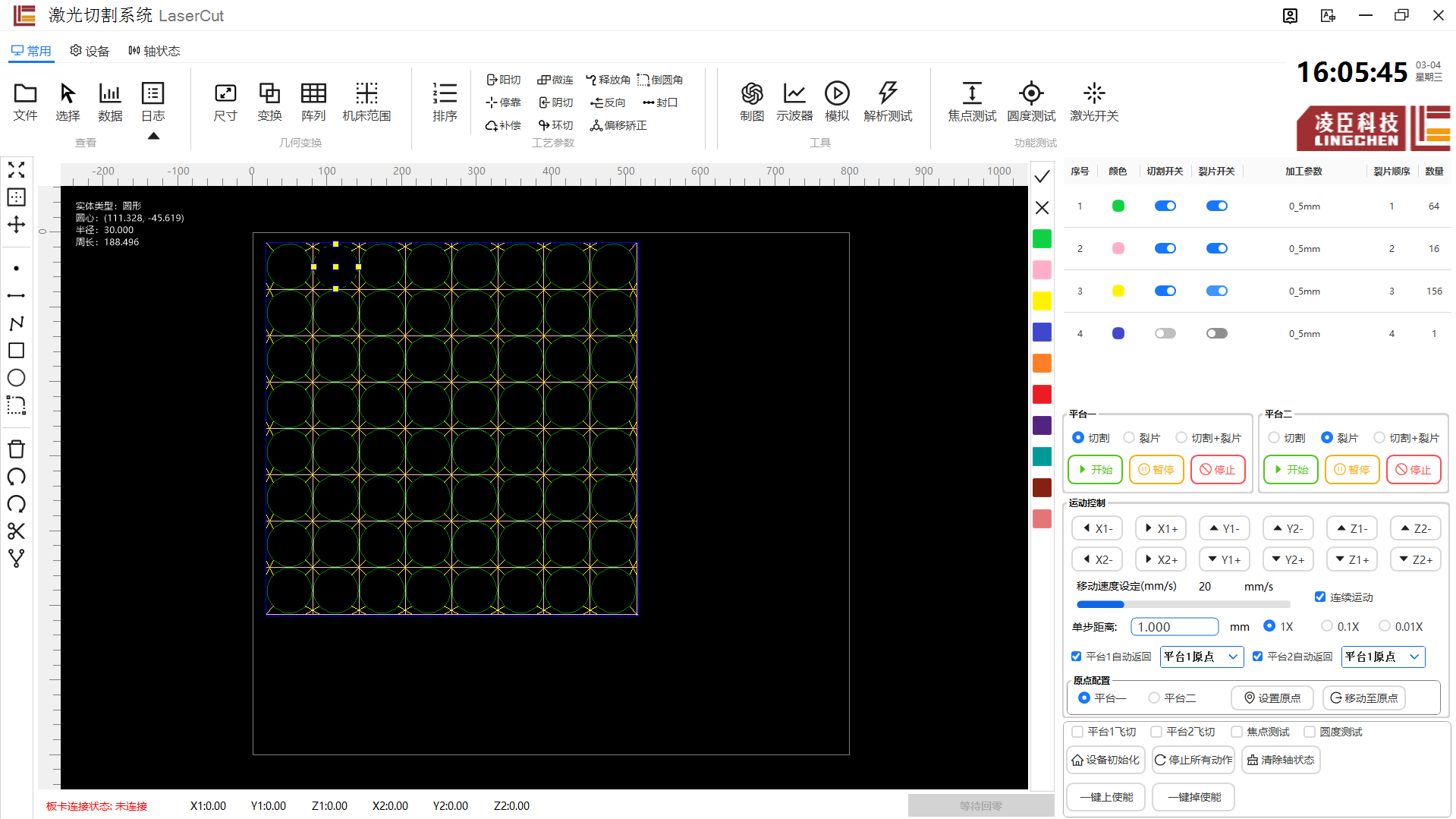1456x819 pixels.
Task: Click the fit-to-view expand icon
Action: click(x=16, y=170)
